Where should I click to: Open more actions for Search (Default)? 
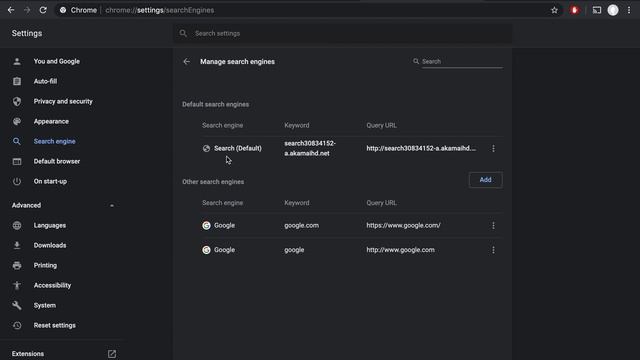click(493, 149)
